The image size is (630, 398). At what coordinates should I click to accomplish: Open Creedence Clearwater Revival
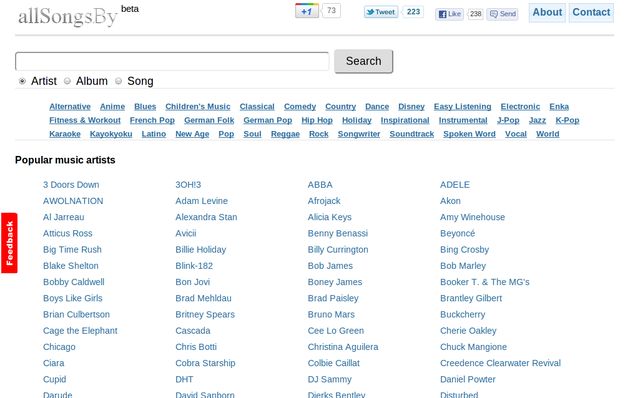point(500,363)
